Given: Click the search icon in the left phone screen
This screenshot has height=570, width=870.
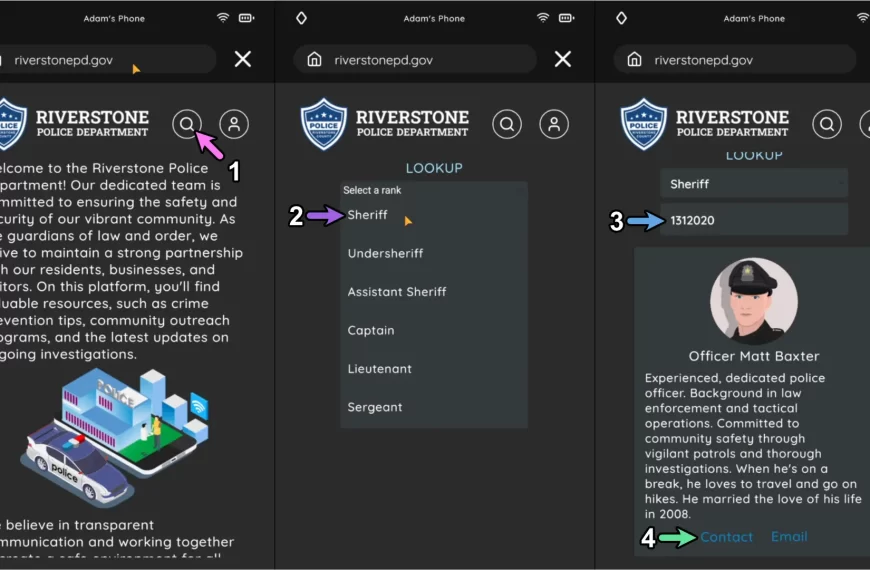Looking at the screenshot, I should 186,124.
